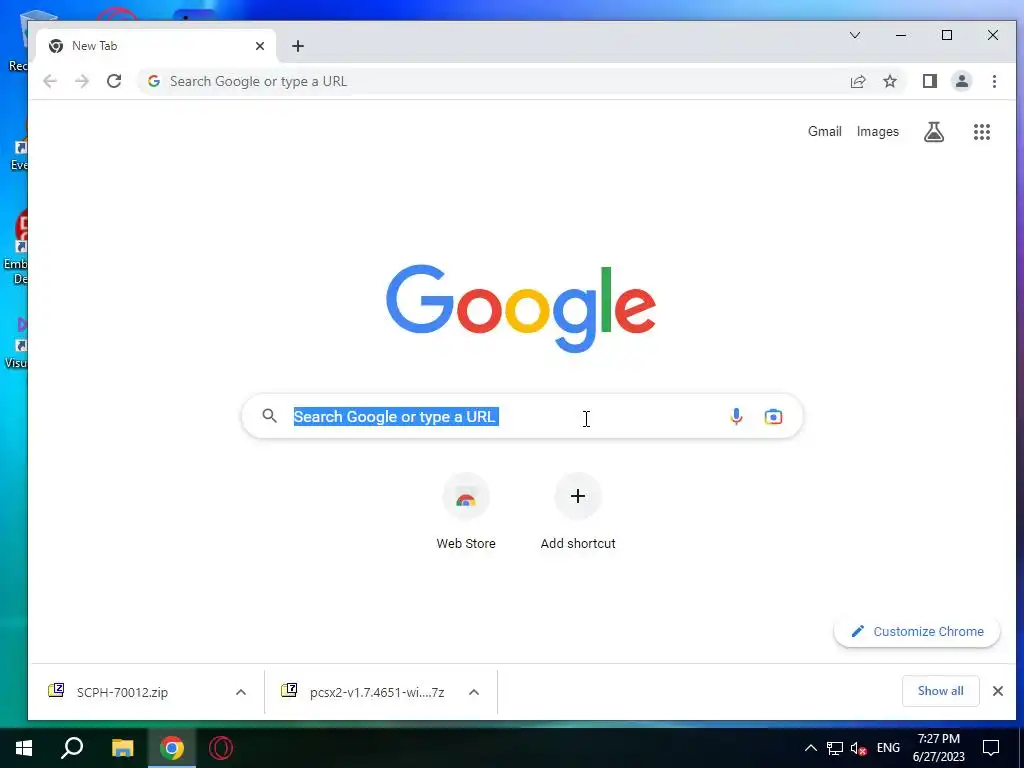Open Windows taskbar search
The width and height of the screenshot is (1024, 768).
(x=72, y=748)
